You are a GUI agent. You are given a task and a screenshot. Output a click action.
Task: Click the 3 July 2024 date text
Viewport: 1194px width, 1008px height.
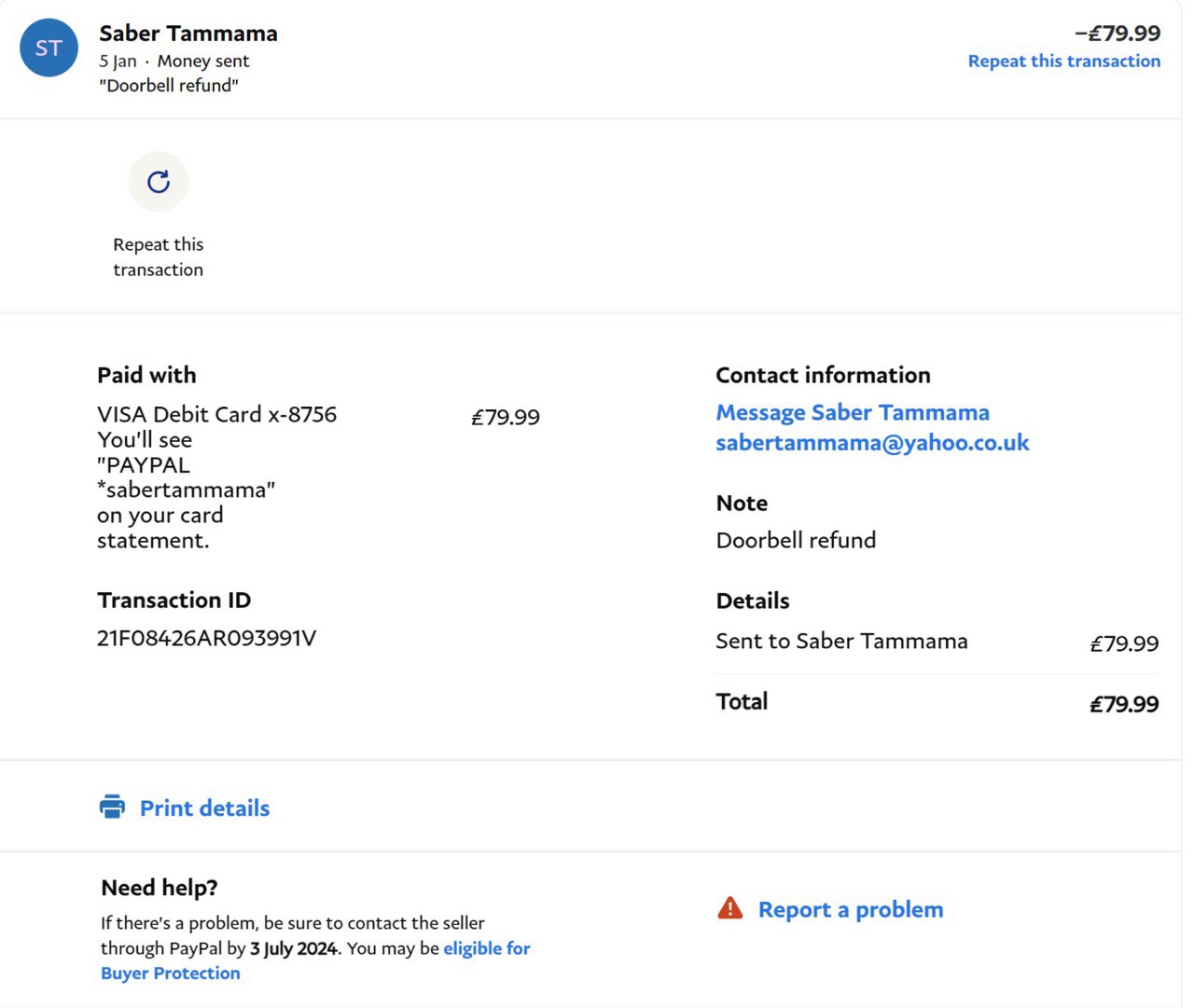pyautogui.click(x=293, y=948)
